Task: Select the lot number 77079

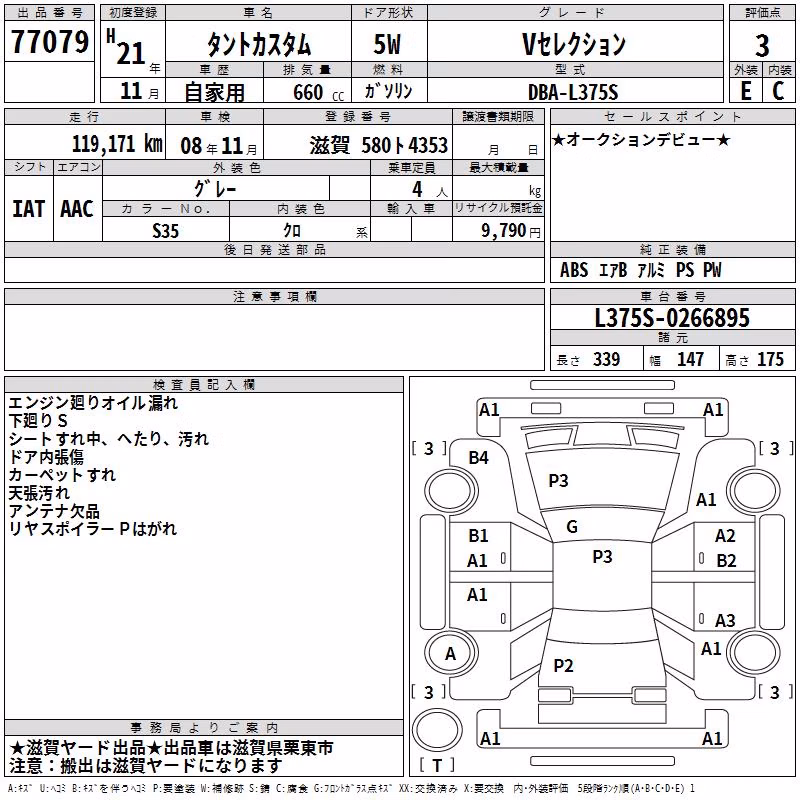Action: pyautogui.click(x=50, y=41)
